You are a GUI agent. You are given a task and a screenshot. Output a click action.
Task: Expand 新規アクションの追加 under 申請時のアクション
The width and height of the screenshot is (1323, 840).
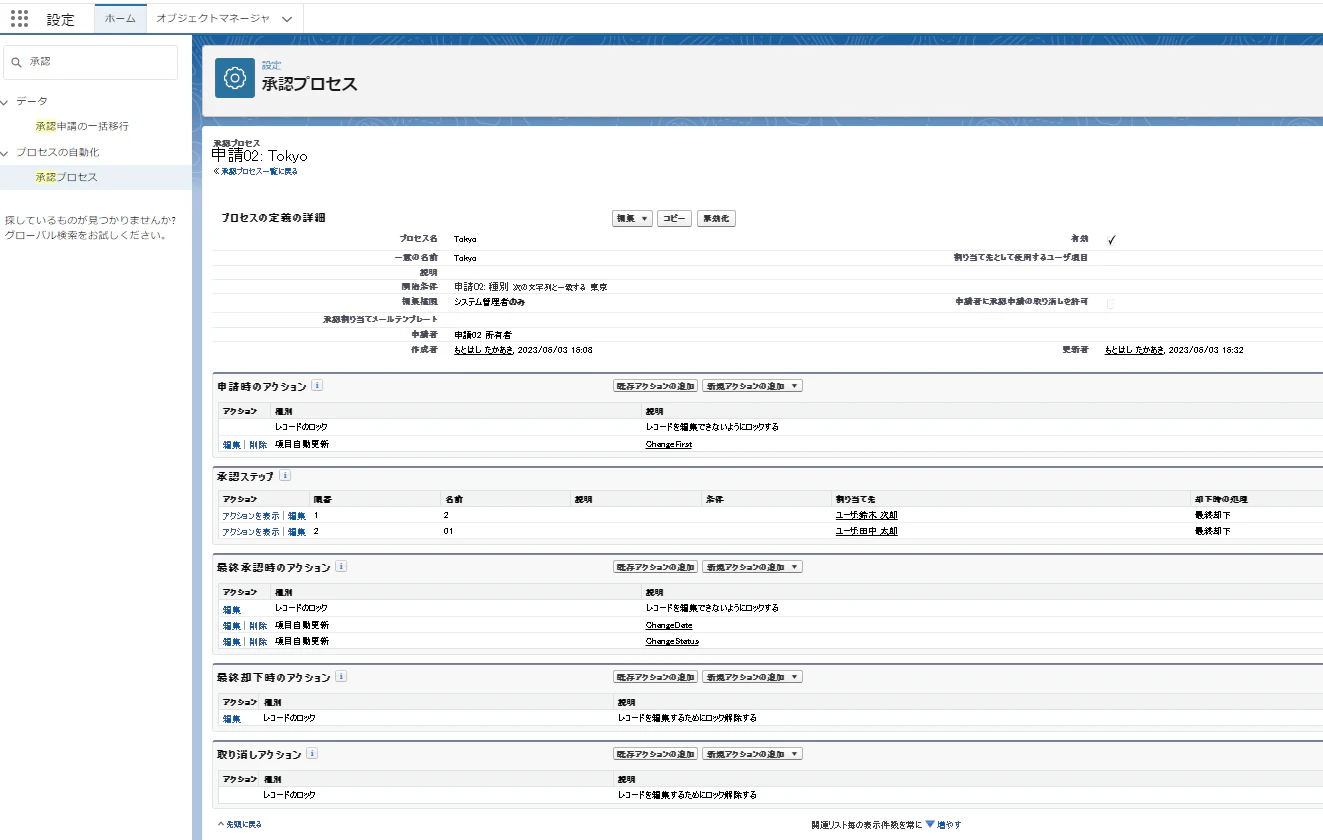[752, 386]
